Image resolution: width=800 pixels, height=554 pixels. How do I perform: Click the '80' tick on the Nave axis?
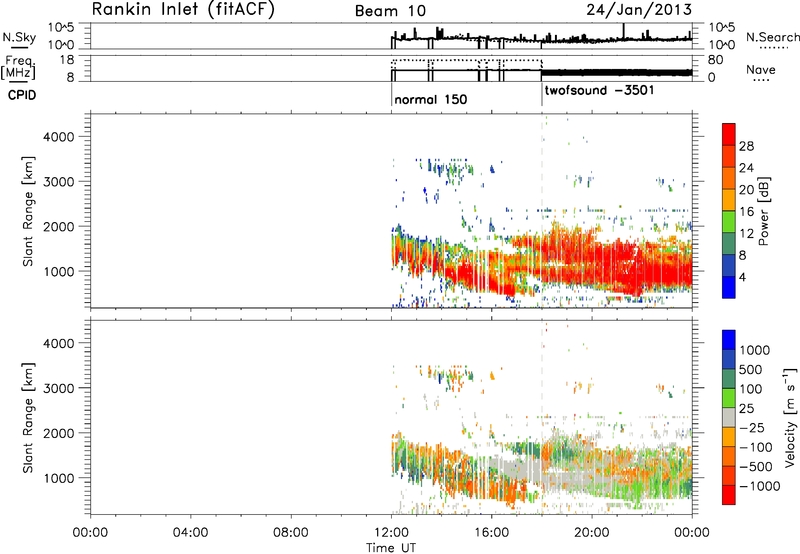pos(715,60)
